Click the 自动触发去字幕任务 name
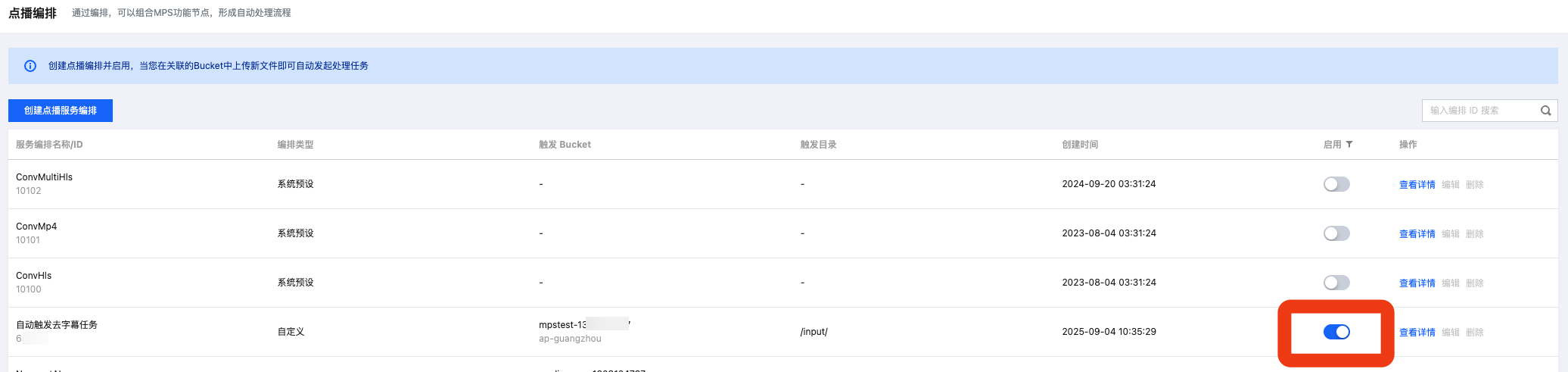The image size is (1568, 372). [57, 325]
